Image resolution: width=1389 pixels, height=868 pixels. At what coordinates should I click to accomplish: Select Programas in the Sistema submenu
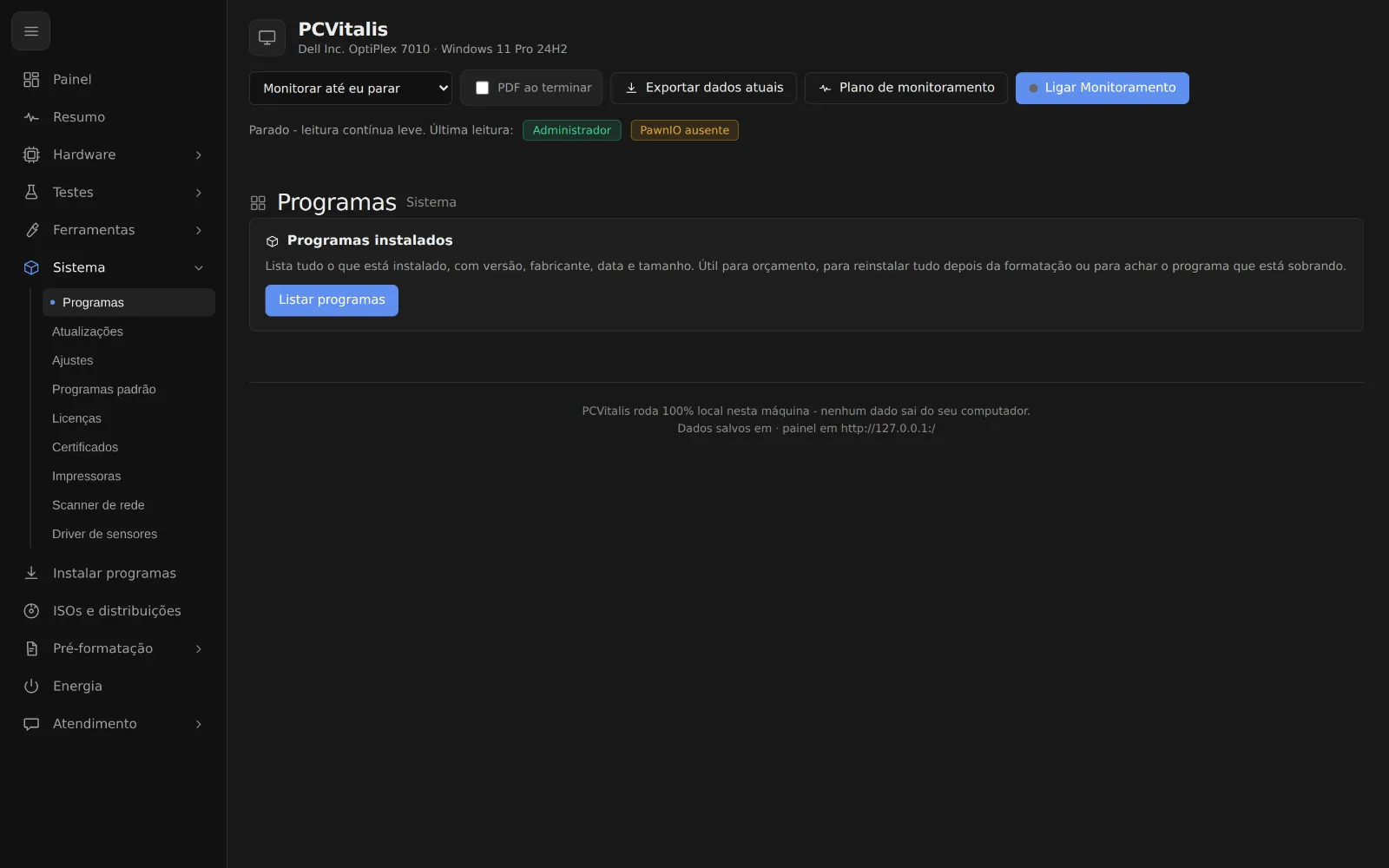(128, 302)
